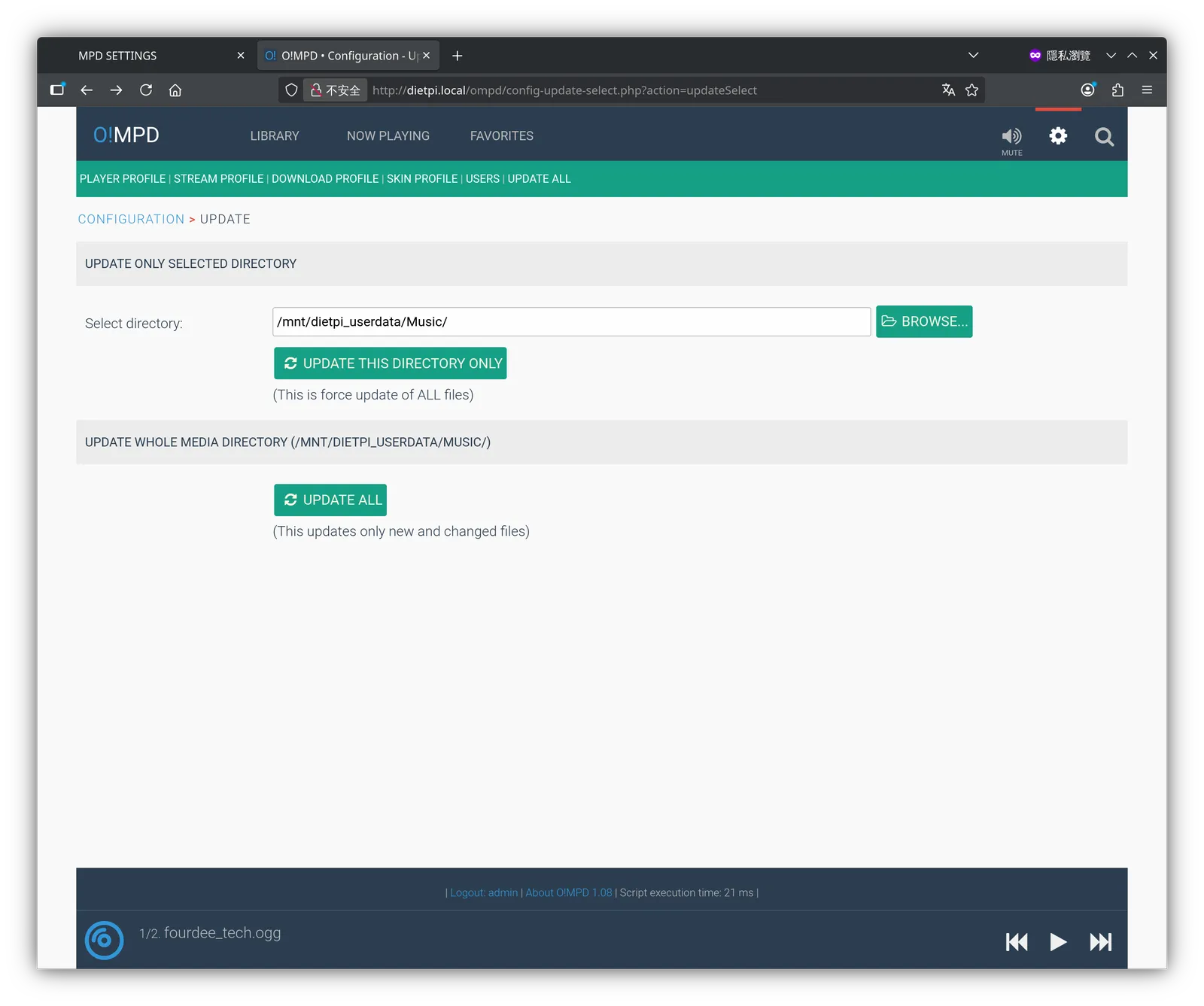The height and width of the screenshot is (1006, 1204).
Task: Click UPDATE ALL in the green submenu
Action: tap(540, 179)
